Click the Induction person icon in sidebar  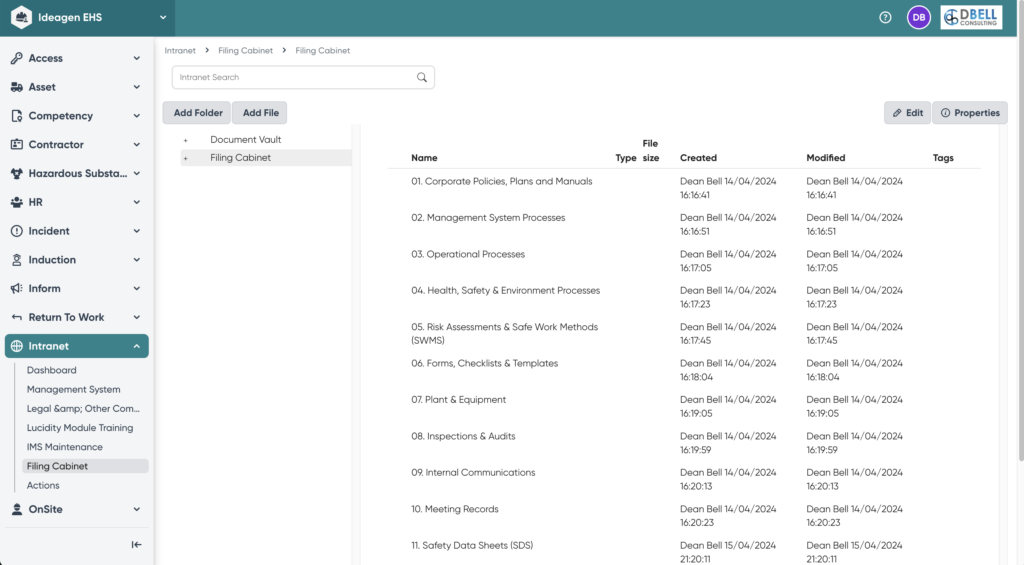coord(16,259)
